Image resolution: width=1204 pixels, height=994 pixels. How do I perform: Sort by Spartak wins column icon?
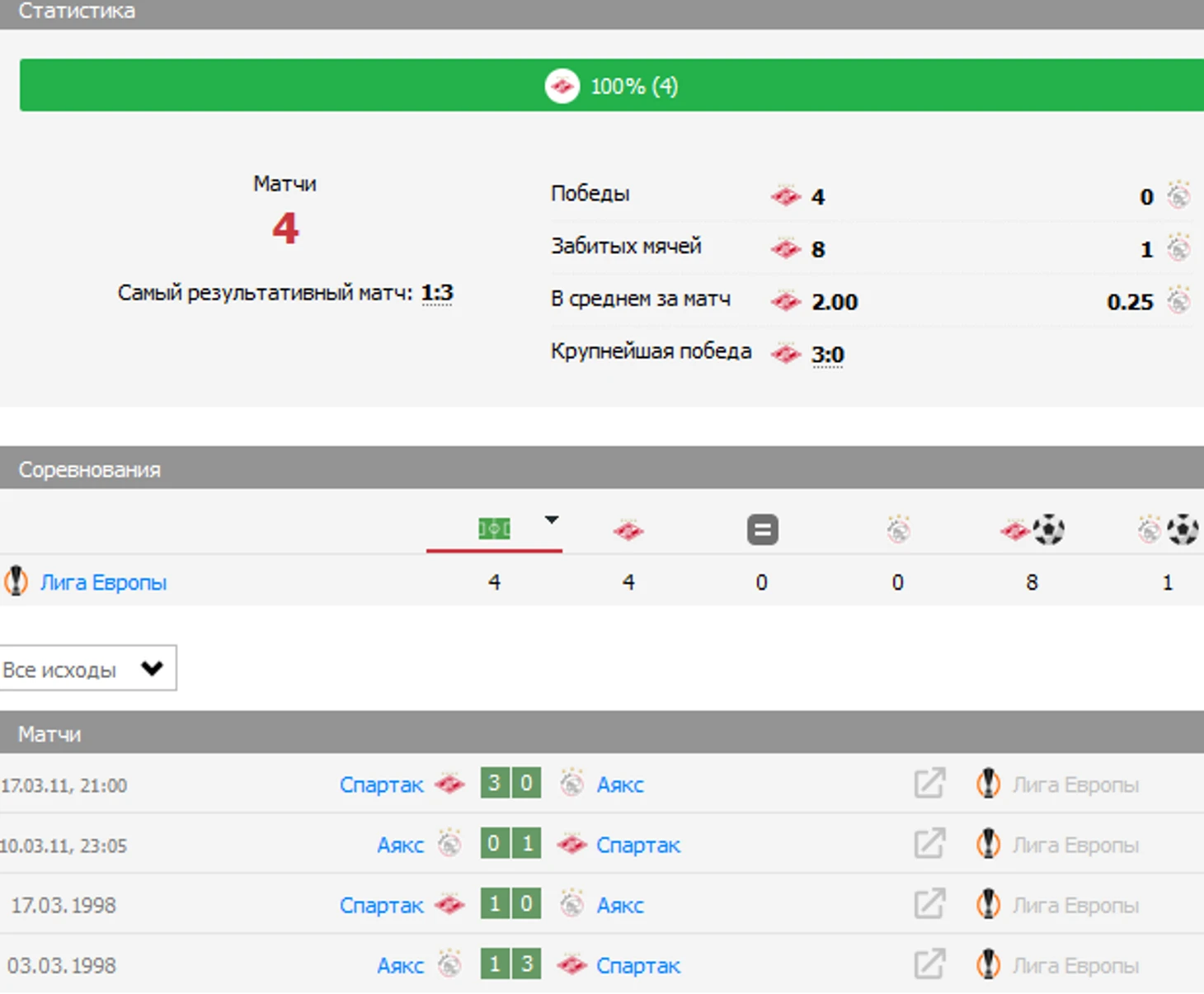[628, 530]
